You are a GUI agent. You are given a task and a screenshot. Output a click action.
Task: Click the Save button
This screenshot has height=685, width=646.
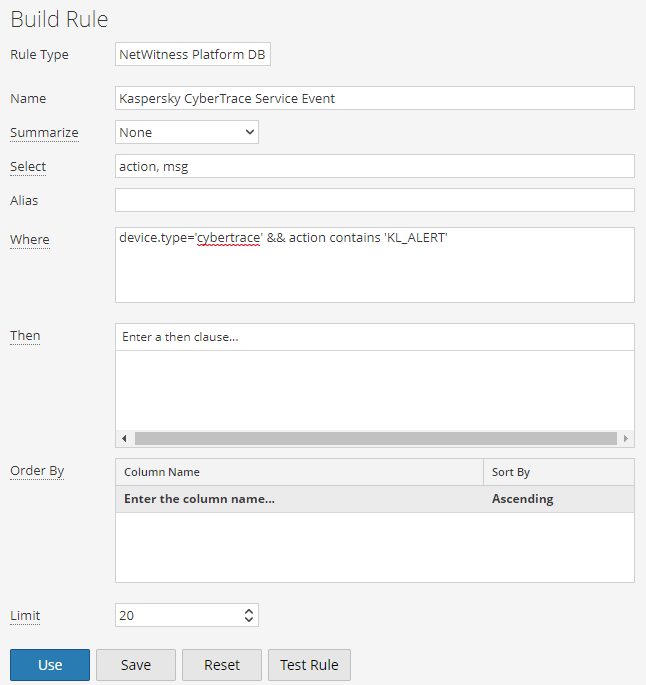pos(136,665)
